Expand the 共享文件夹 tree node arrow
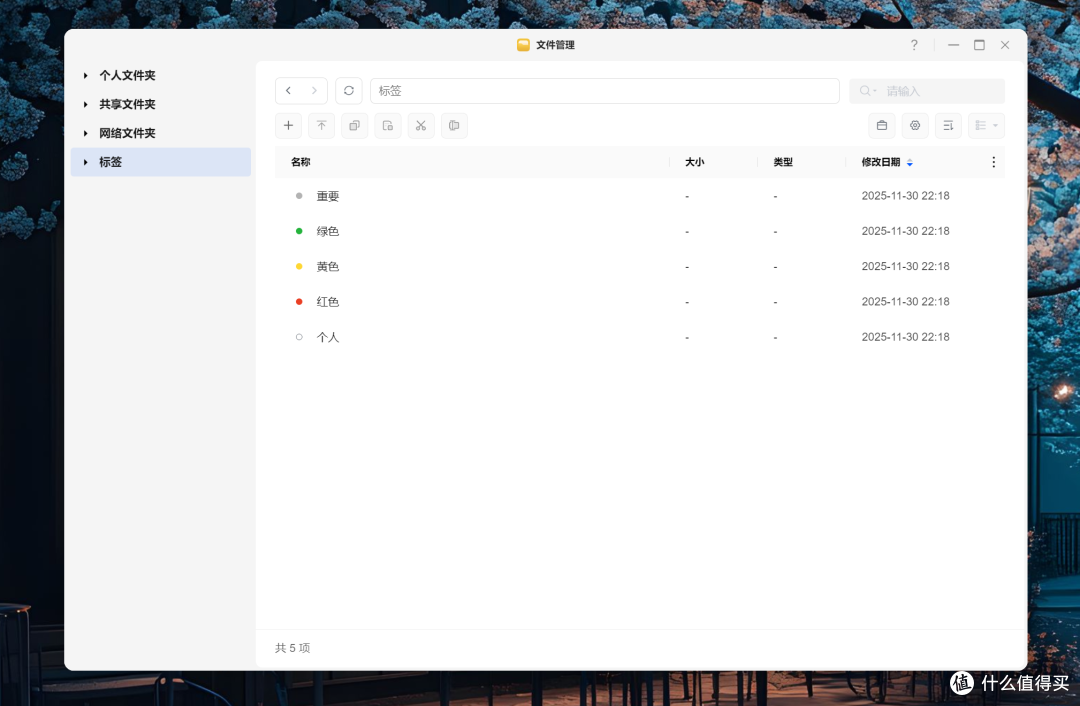 [x=85, y=105]
